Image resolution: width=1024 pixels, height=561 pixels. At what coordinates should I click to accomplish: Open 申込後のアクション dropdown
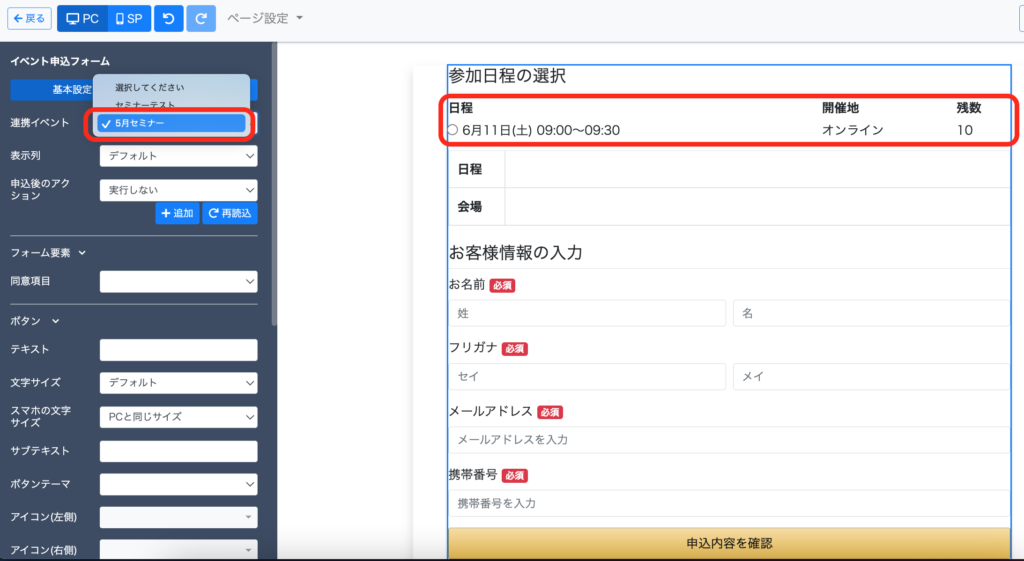pyautogui.click(x=178, y=190)
